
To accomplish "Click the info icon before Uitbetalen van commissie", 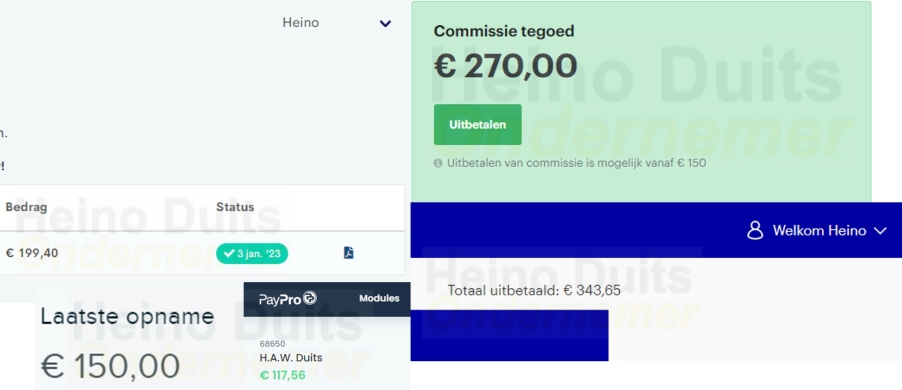I will point(438,163).
